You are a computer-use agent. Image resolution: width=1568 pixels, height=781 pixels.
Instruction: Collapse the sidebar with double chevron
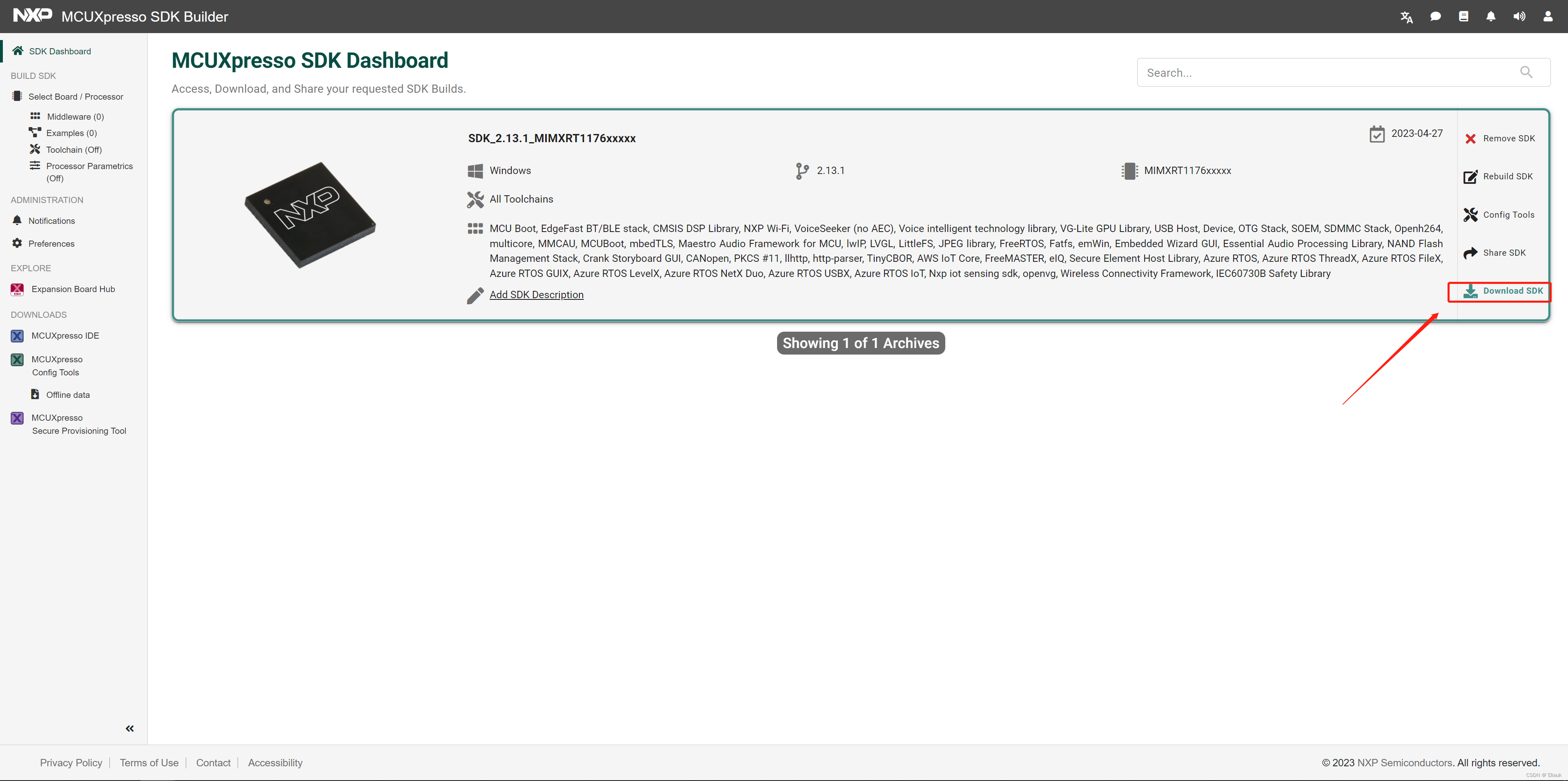pos(130,729)
